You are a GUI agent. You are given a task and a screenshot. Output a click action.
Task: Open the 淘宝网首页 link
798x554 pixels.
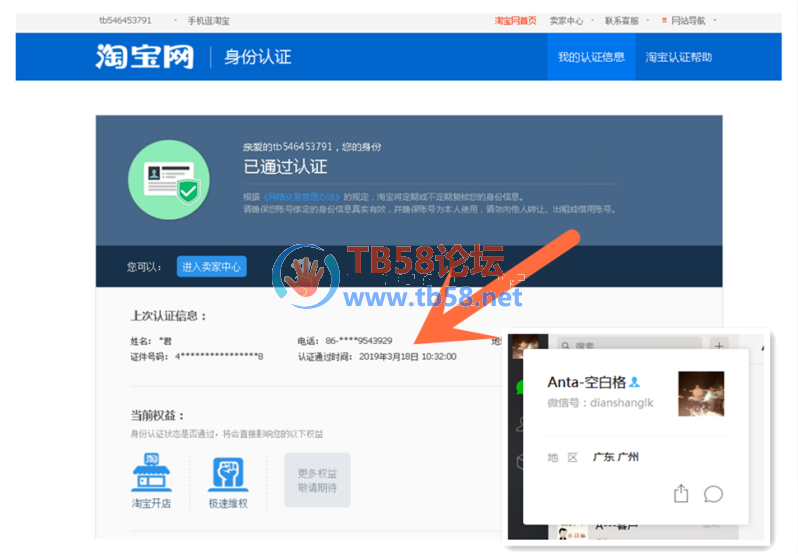pos(516,20)
